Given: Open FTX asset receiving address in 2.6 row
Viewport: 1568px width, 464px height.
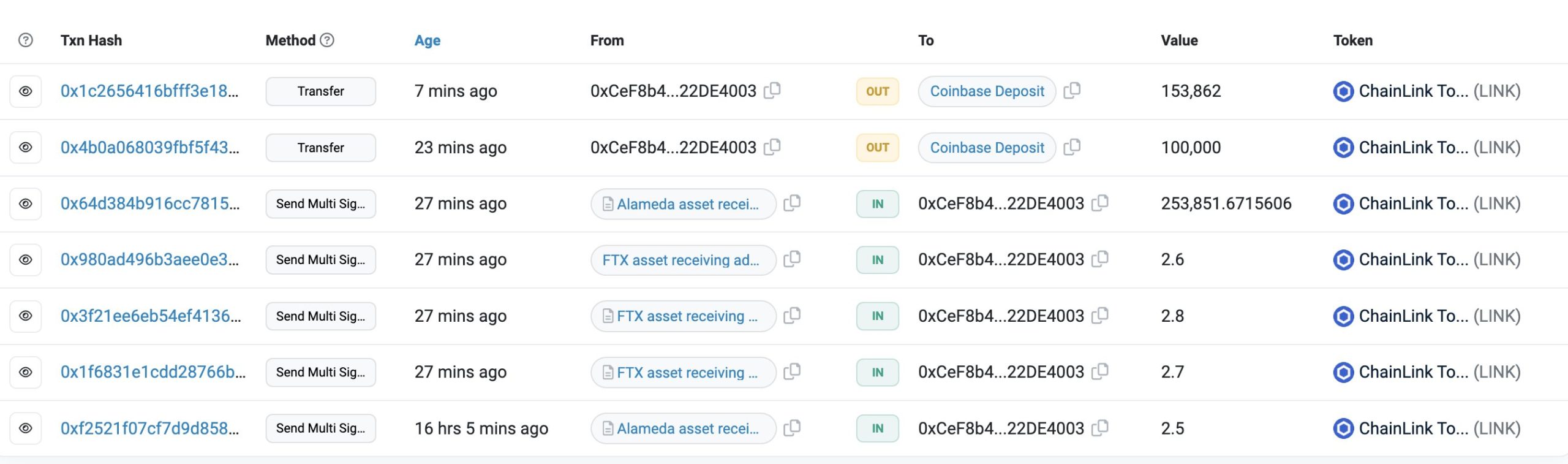Looking at the screenshot, I should 680,260.
